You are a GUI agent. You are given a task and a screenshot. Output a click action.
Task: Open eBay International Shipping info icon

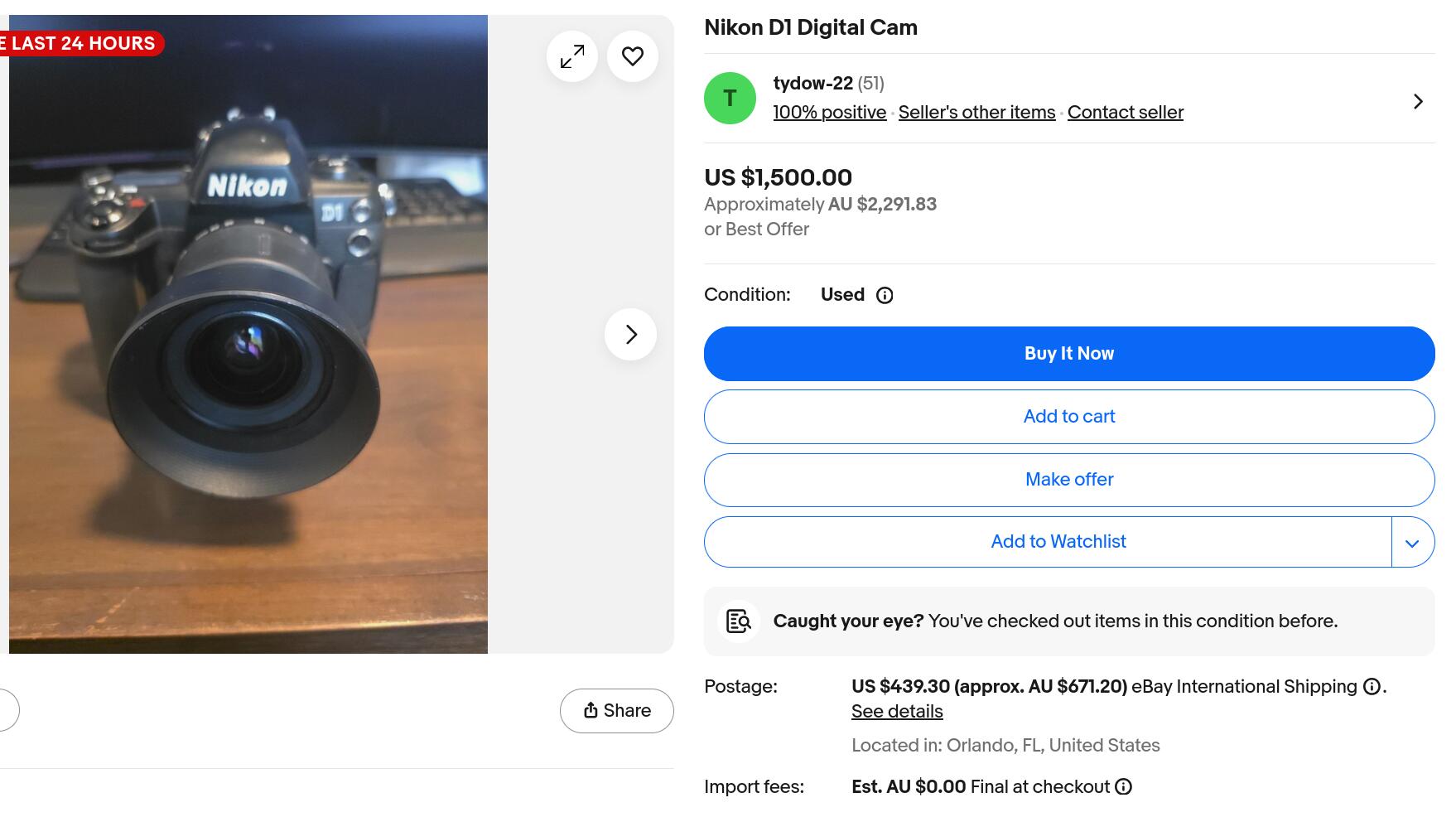(1372, 687)
